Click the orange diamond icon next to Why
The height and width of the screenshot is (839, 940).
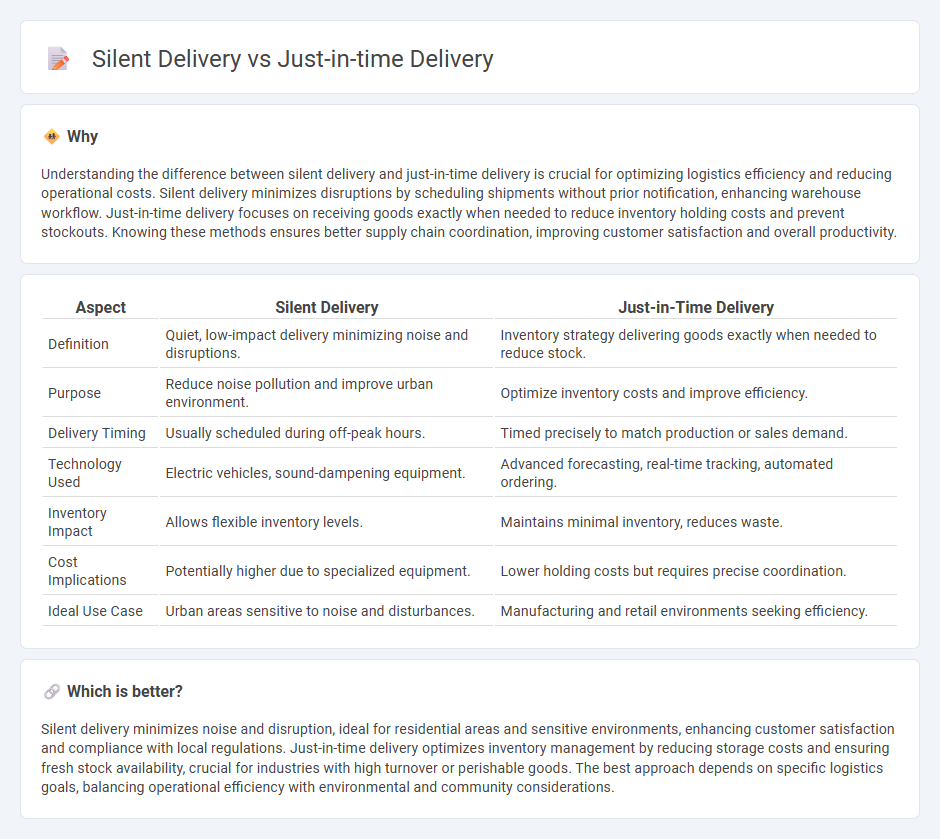52,137
